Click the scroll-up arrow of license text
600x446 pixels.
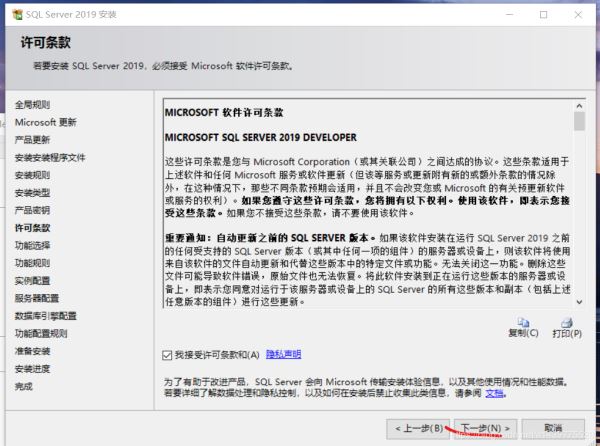579,104
